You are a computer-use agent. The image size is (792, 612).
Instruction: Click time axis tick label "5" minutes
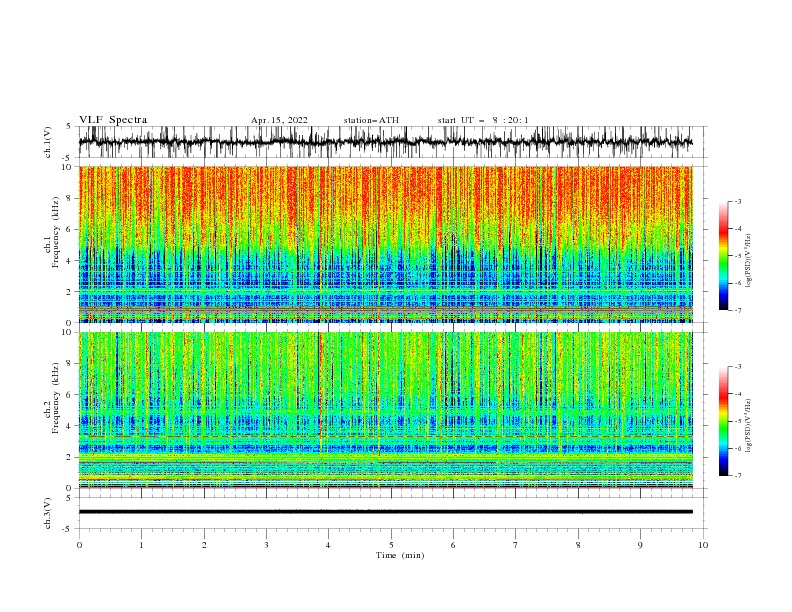[391, 545]
